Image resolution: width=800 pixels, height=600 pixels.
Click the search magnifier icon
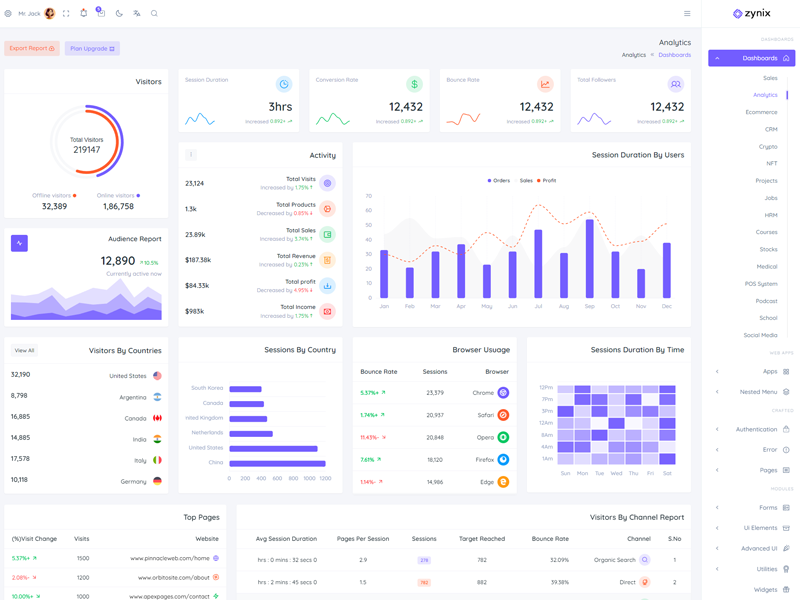(154, 14)
